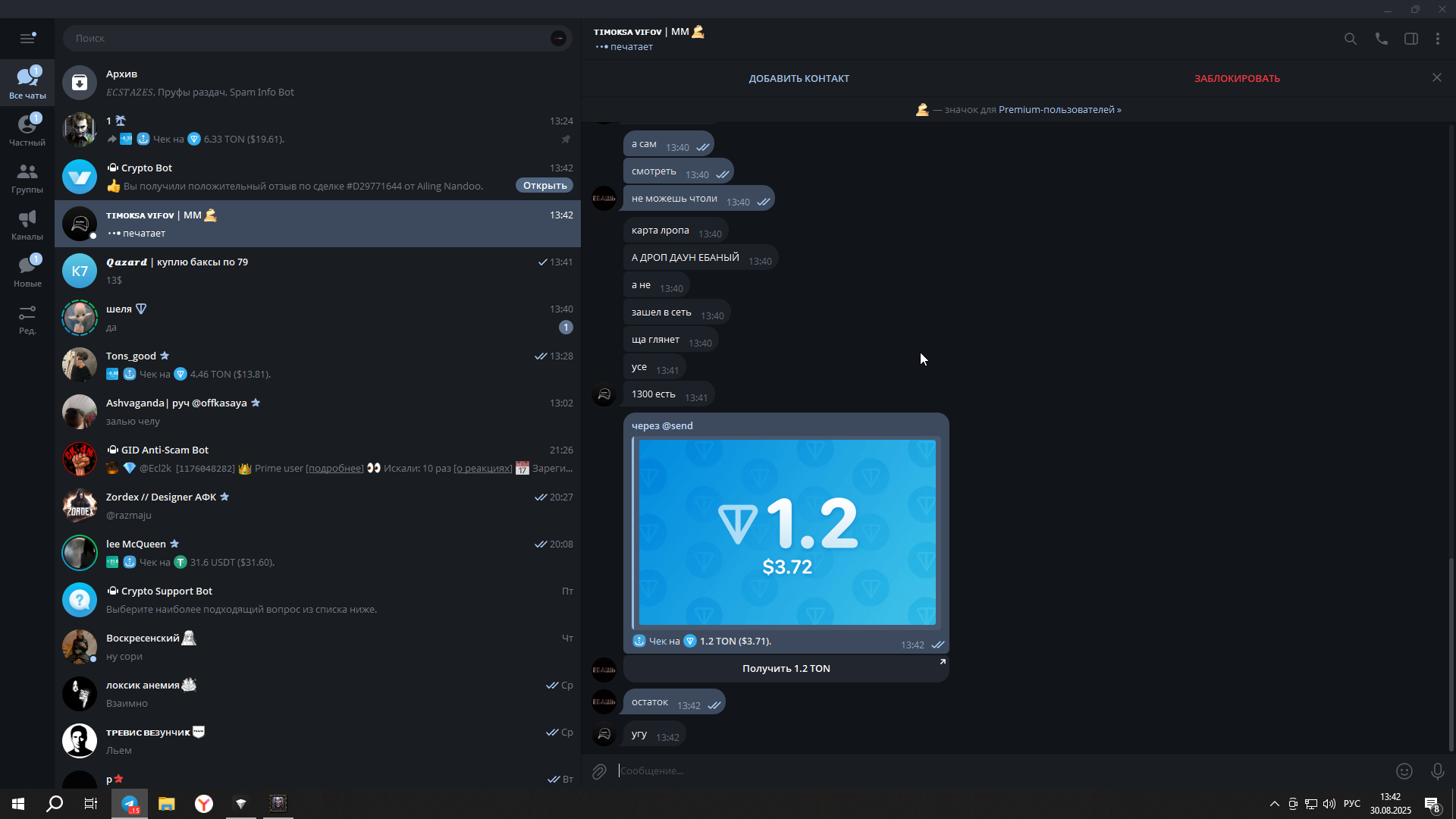Open GID Anti-Scam Bot chat
Image resolution: width=1456 pixels, height=819 pixels.
coord(318,459)
